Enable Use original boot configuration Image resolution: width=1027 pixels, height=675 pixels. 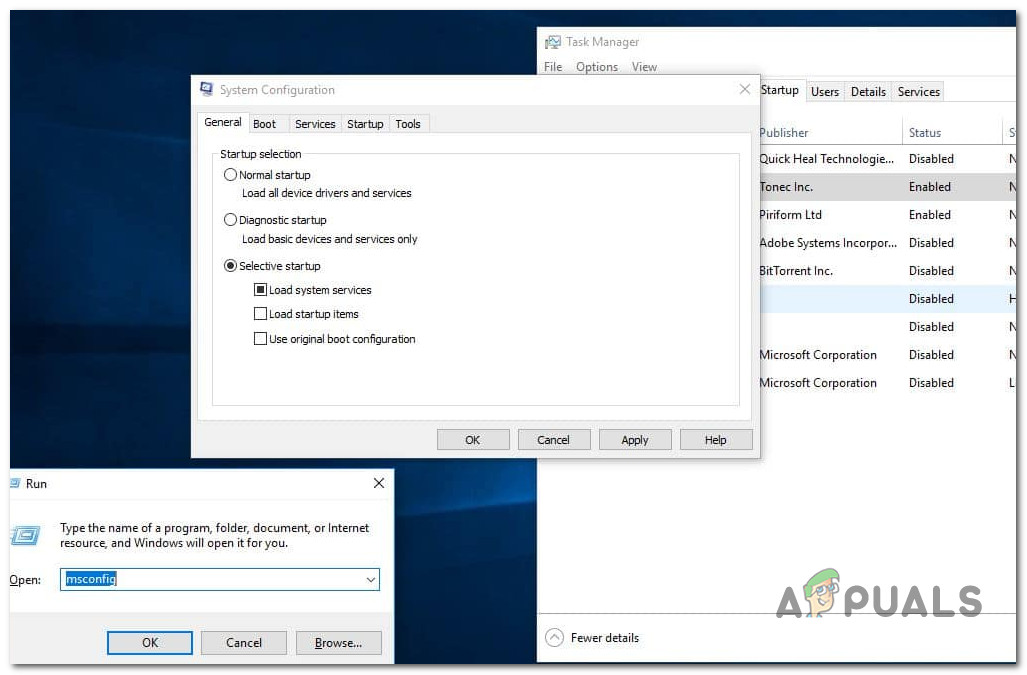click(261, 338)
